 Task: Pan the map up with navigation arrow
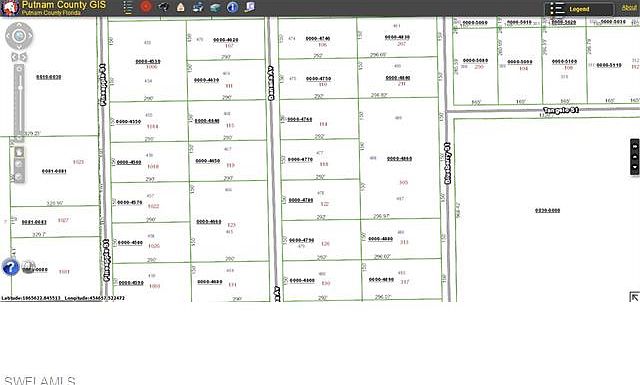point(19,25)
